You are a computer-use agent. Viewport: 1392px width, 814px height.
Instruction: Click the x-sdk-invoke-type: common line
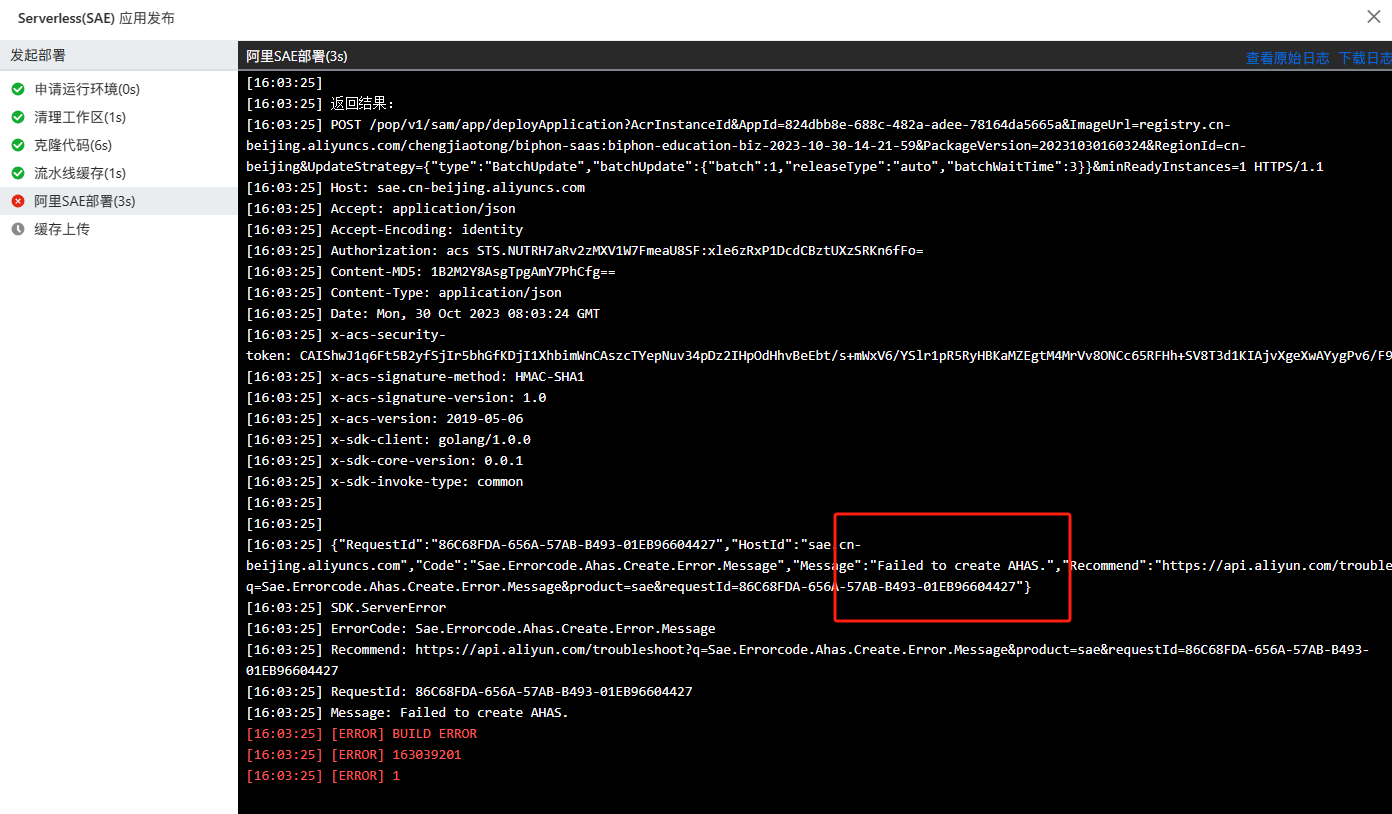pyautogui.click(x=384, y=482)
